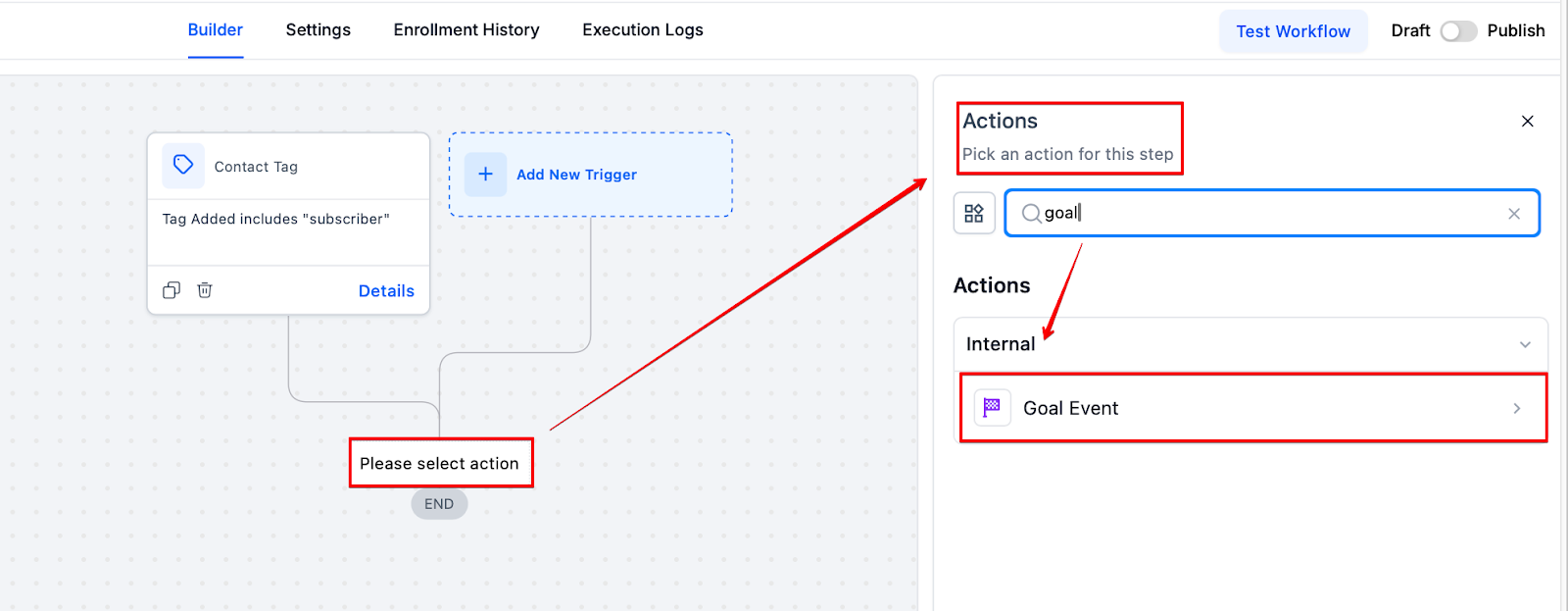Image resolution: width=1568 pixels, height=611 pixels.
Task: Duplicate the Contact Tag trigger
Action: pos(171,290)
